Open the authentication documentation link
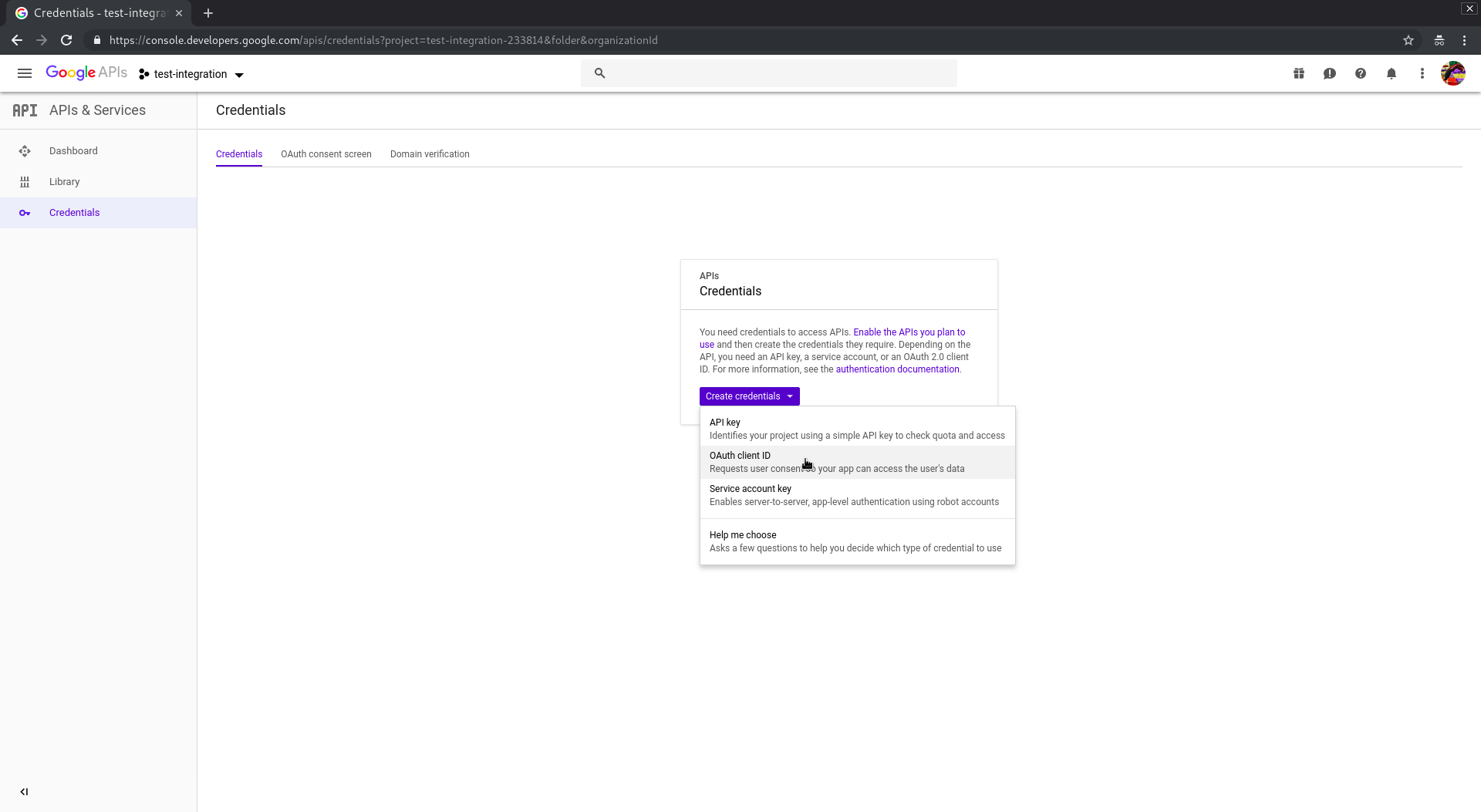Viewport: 1481px width, 812px height. [x=897, y=369]
